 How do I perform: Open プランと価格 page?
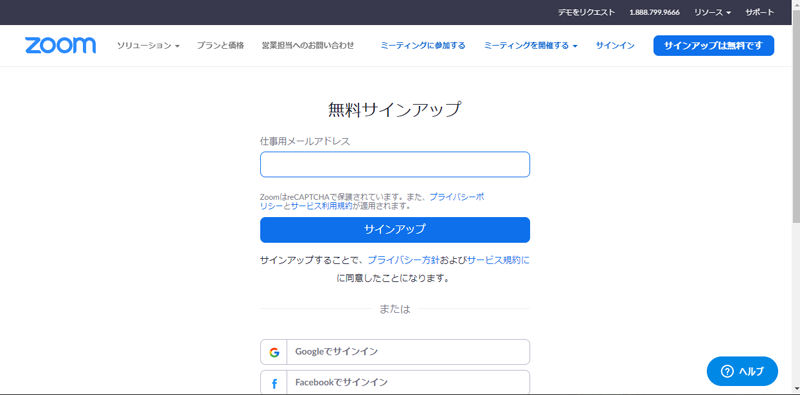coord(220,45)
